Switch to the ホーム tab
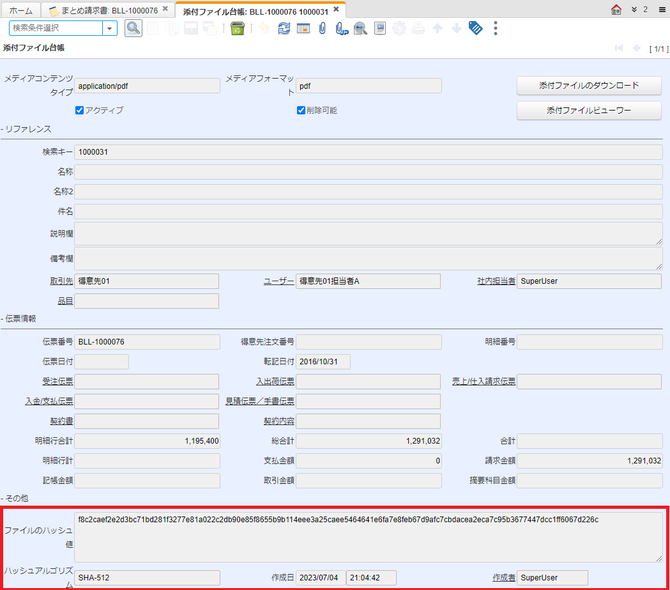This screenshot has width=670, height=590. 21,10
